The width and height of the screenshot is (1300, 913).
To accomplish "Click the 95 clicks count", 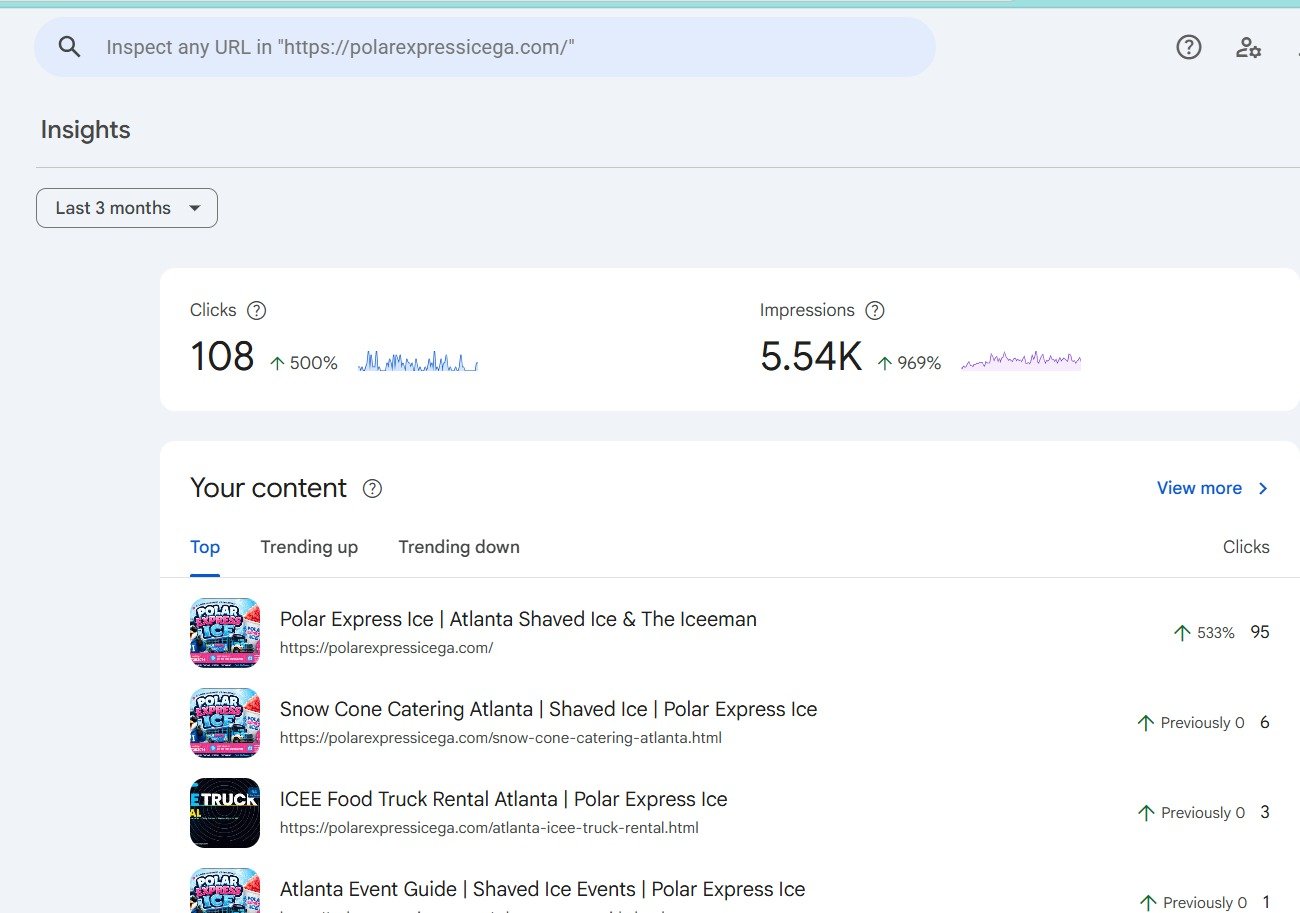I will (x=1260, y=632).
